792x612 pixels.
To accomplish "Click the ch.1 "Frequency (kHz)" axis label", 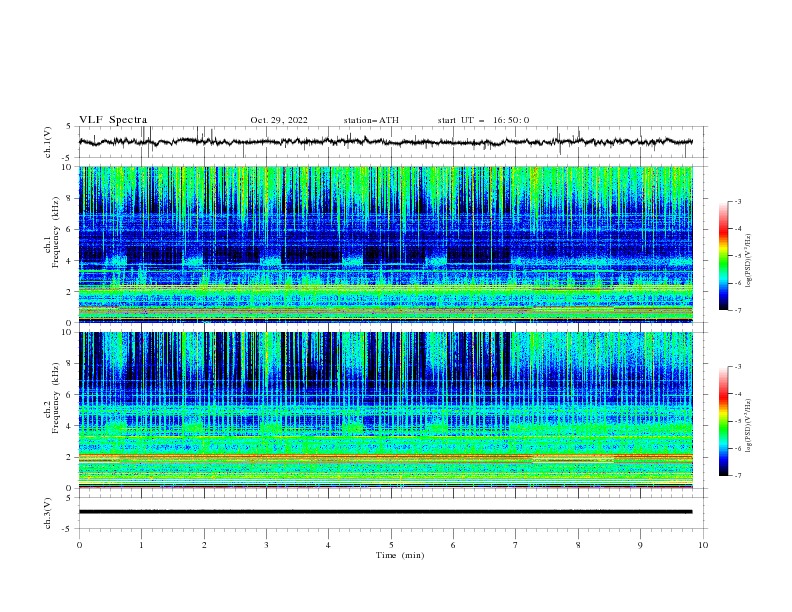I will (x=56, y=232).
